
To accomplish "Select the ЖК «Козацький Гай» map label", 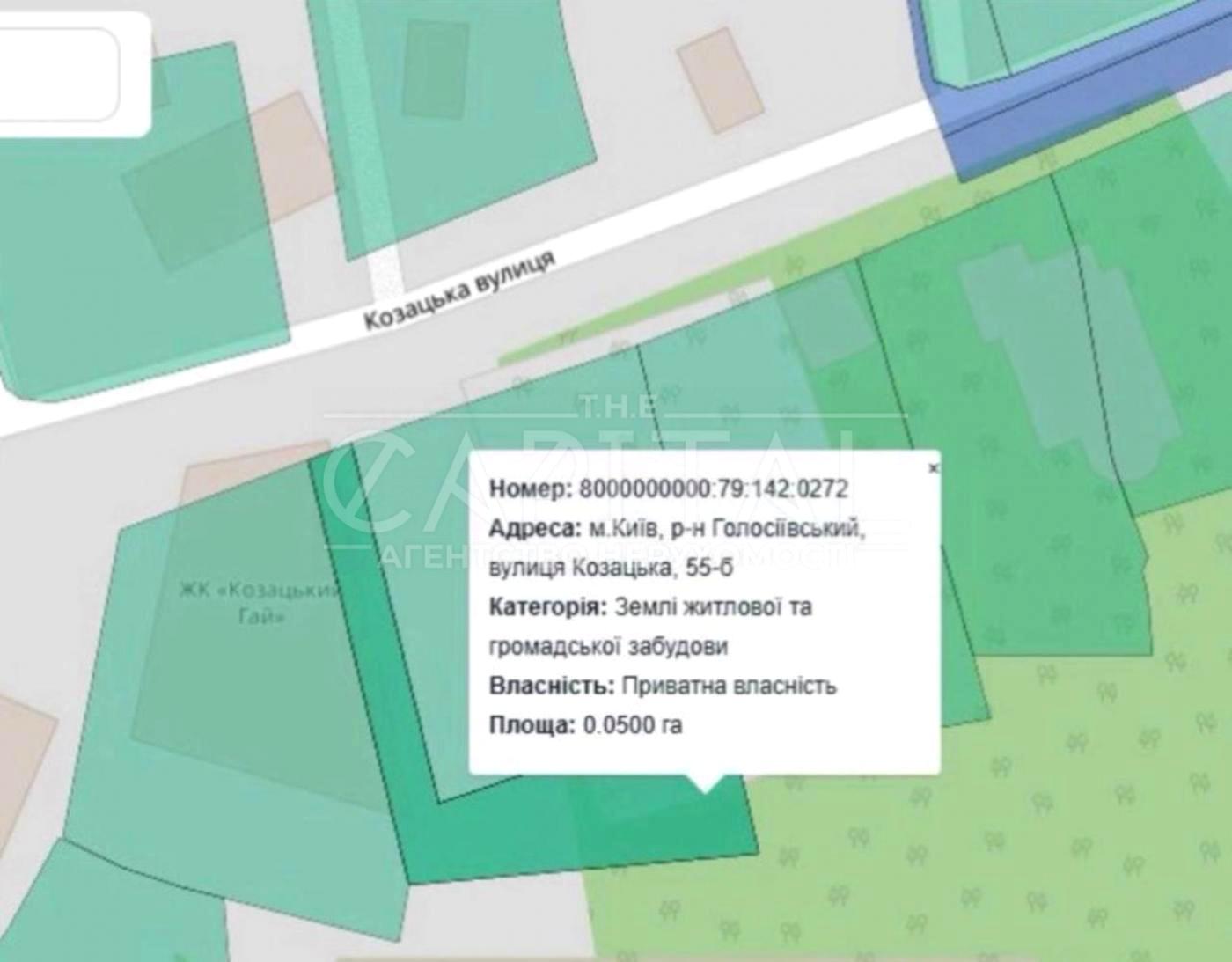I will [260, 602].
